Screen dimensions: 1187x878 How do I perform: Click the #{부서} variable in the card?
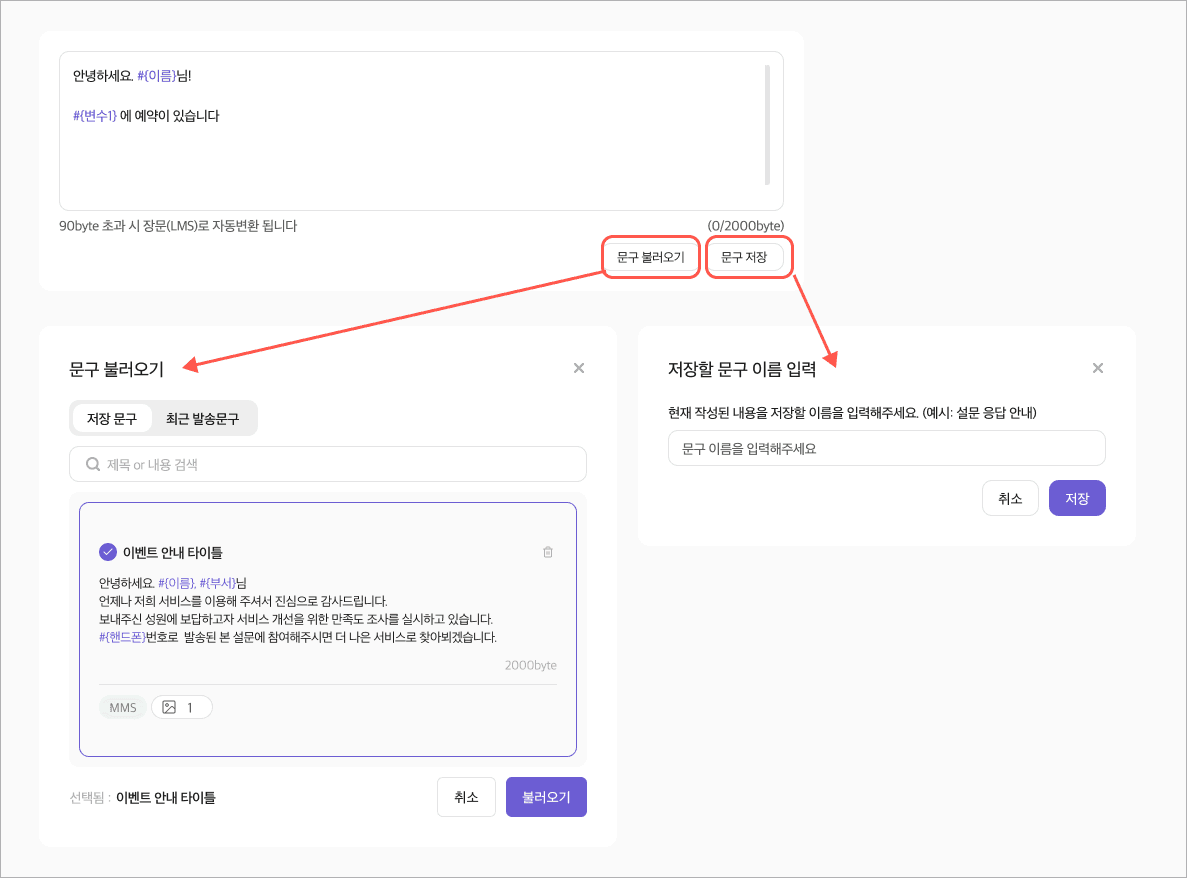[x=217, y=583]
